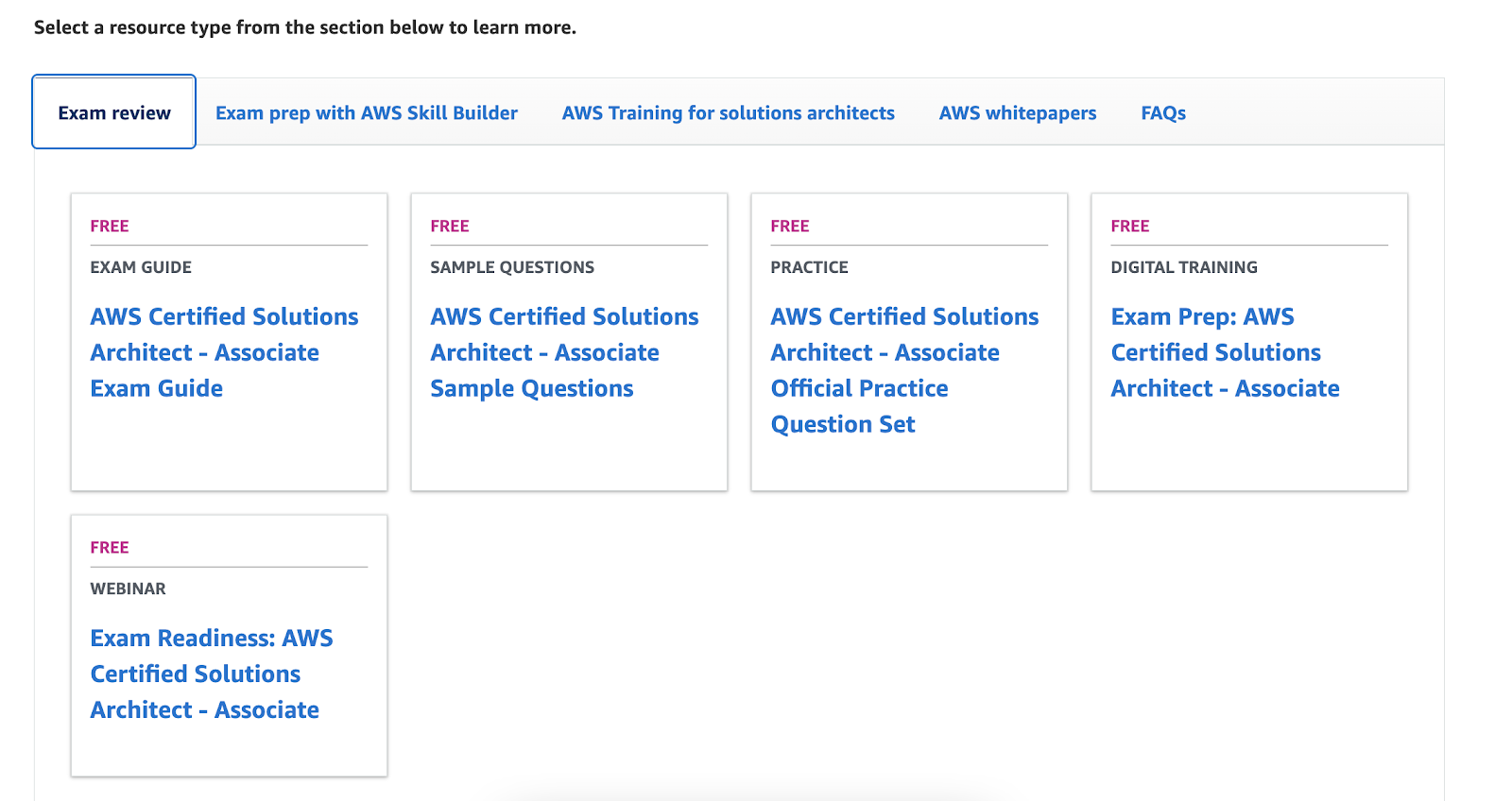Click the DIGITAL TRAINING label
Screen dimensions: 1512x801
[1184, 267]
